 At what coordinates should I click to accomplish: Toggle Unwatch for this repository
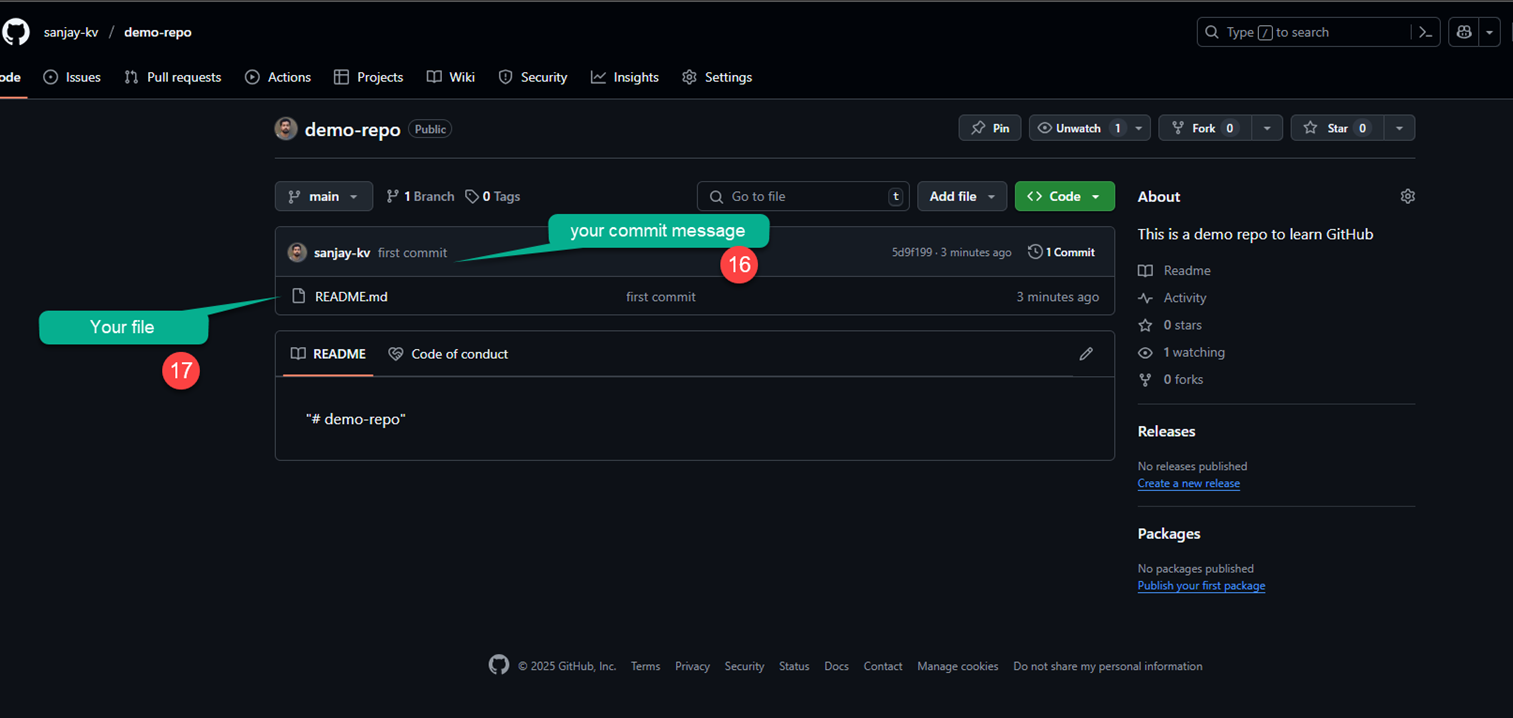1080,127
